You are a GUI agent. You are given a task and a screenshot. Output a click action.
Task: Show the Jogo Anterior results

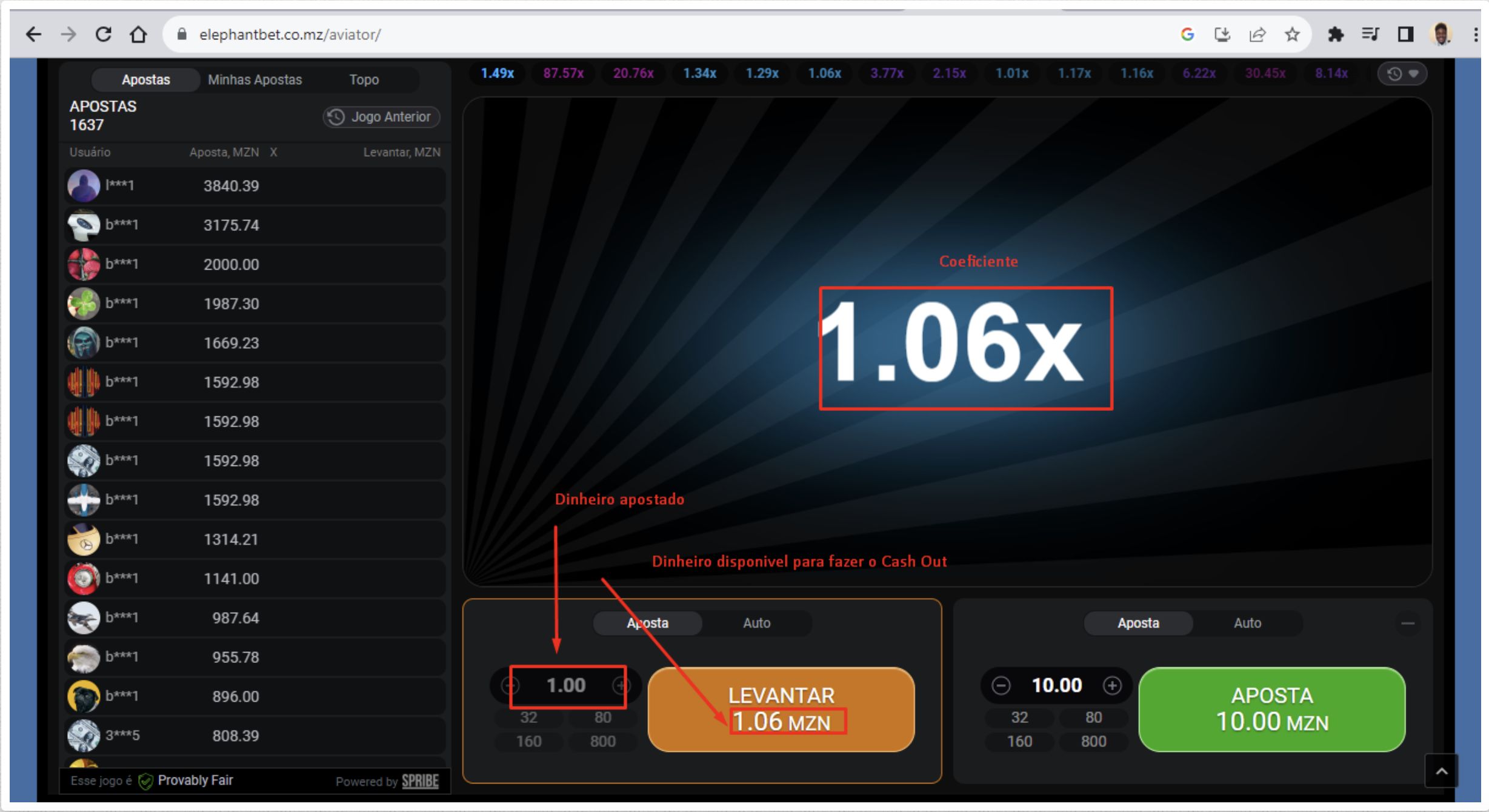tap(381, 116)
